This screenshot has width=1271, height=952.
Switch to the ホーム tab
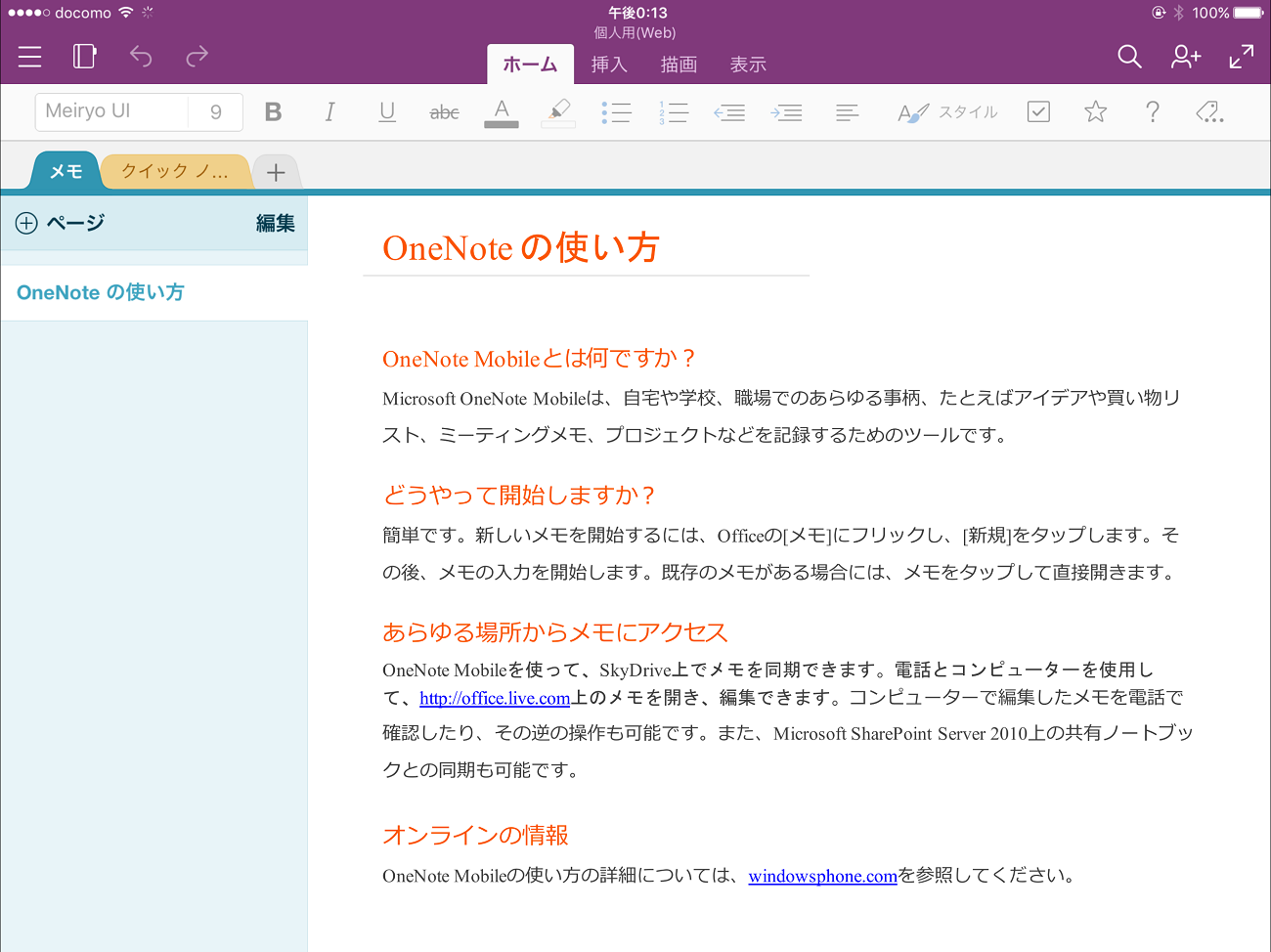(x=530, y=65)
